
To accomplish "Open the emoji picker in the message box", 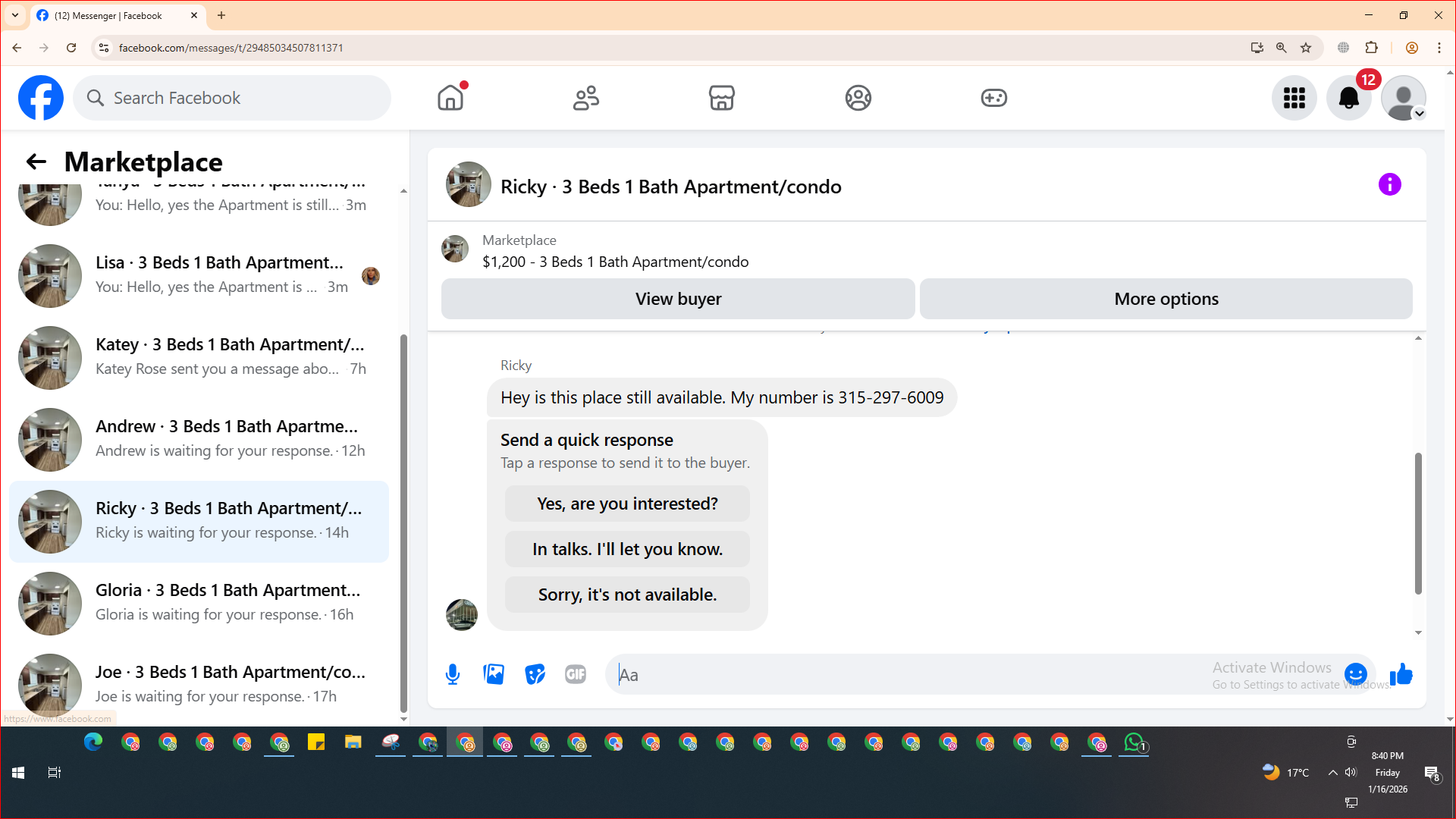I will (x=1355, y=673).
